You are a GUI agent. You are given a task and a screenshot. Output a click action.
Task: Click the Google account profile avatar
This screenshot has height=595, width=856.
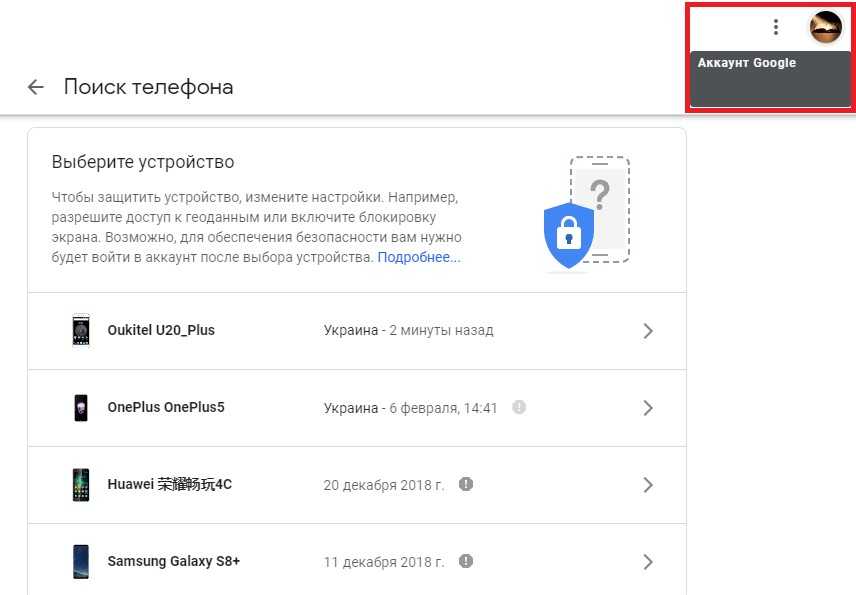pyautogui.click(x=826, y=27)
